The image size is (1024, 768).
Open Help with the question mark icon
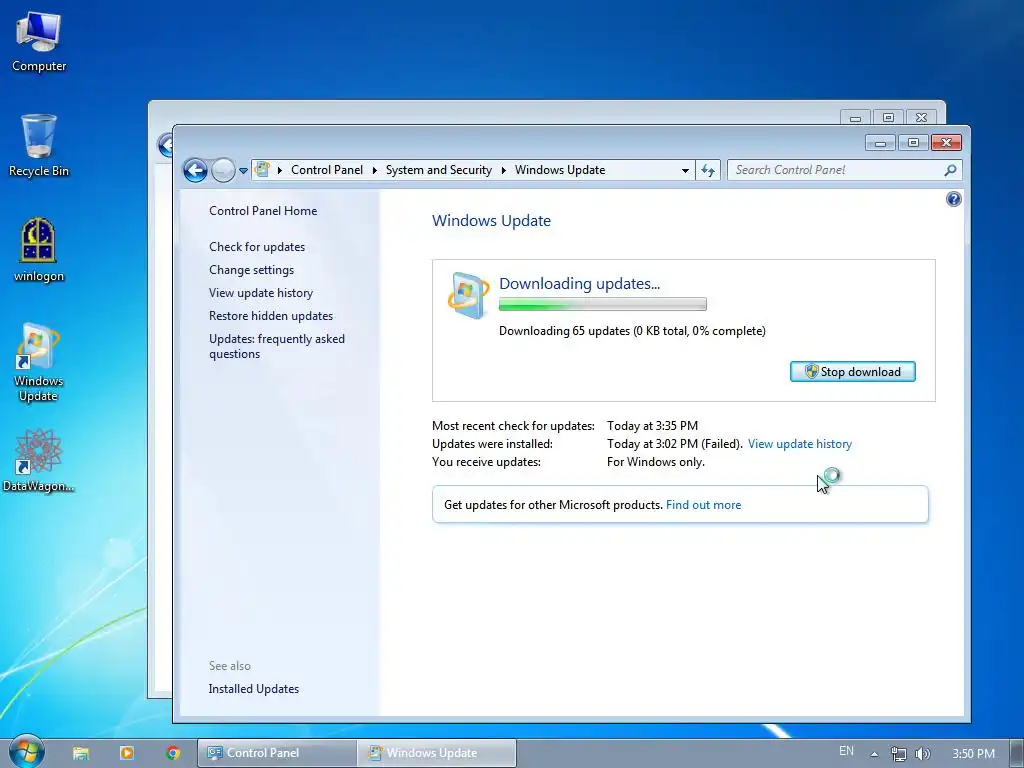tap(953, 199)
